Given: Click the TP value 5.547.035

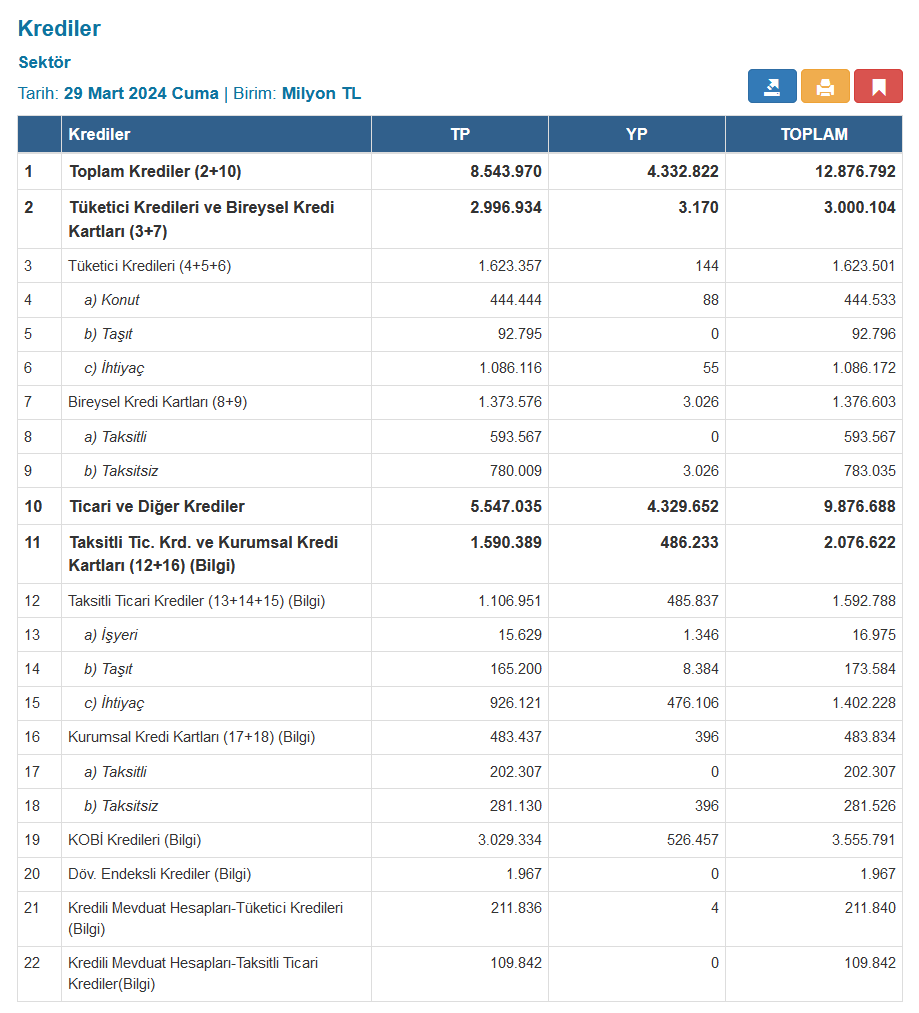Looking at the screenshot, I should (506, 506).
